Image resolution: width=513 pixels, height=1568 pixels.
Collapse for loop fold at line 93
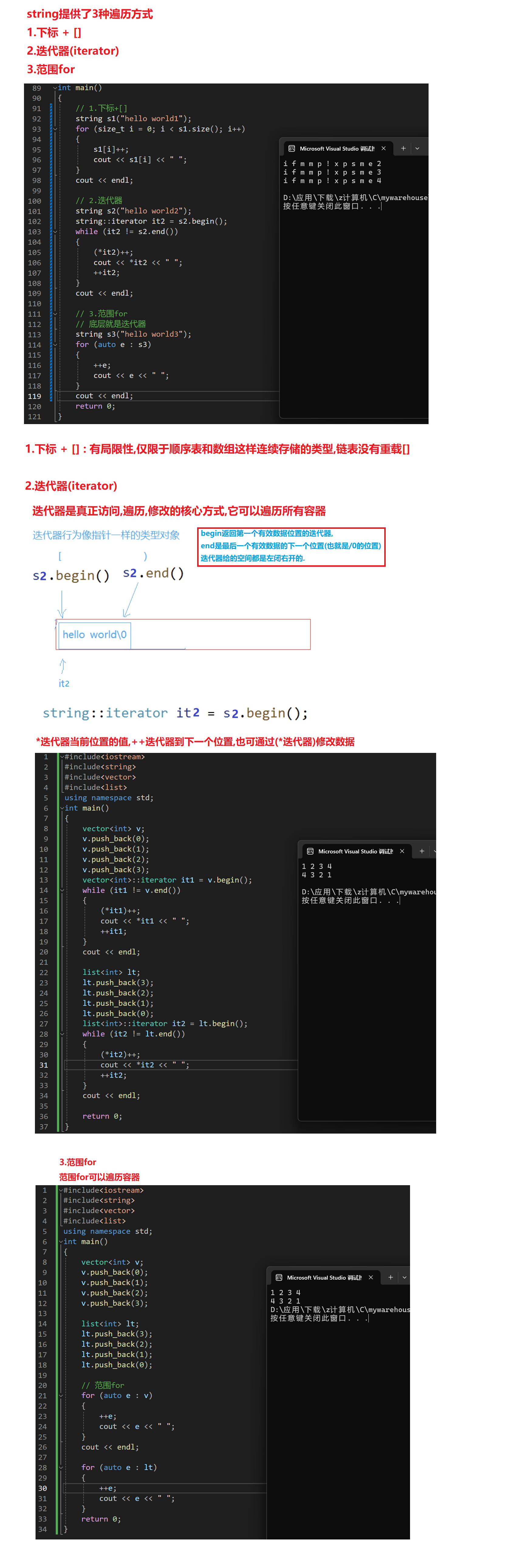[x=55, y=129]
